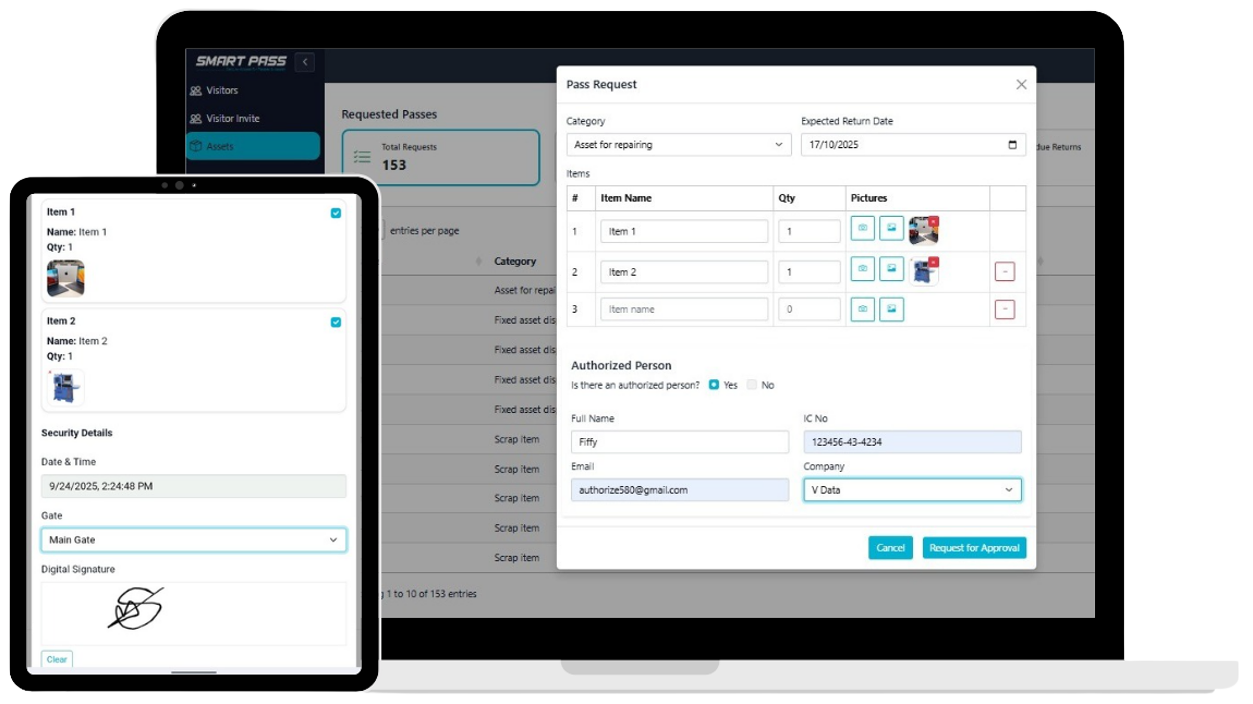Image resolution: width=1253 pixels, height=704 pixels.
Task: Clear the digital signature
Action: tap(56, 659)
